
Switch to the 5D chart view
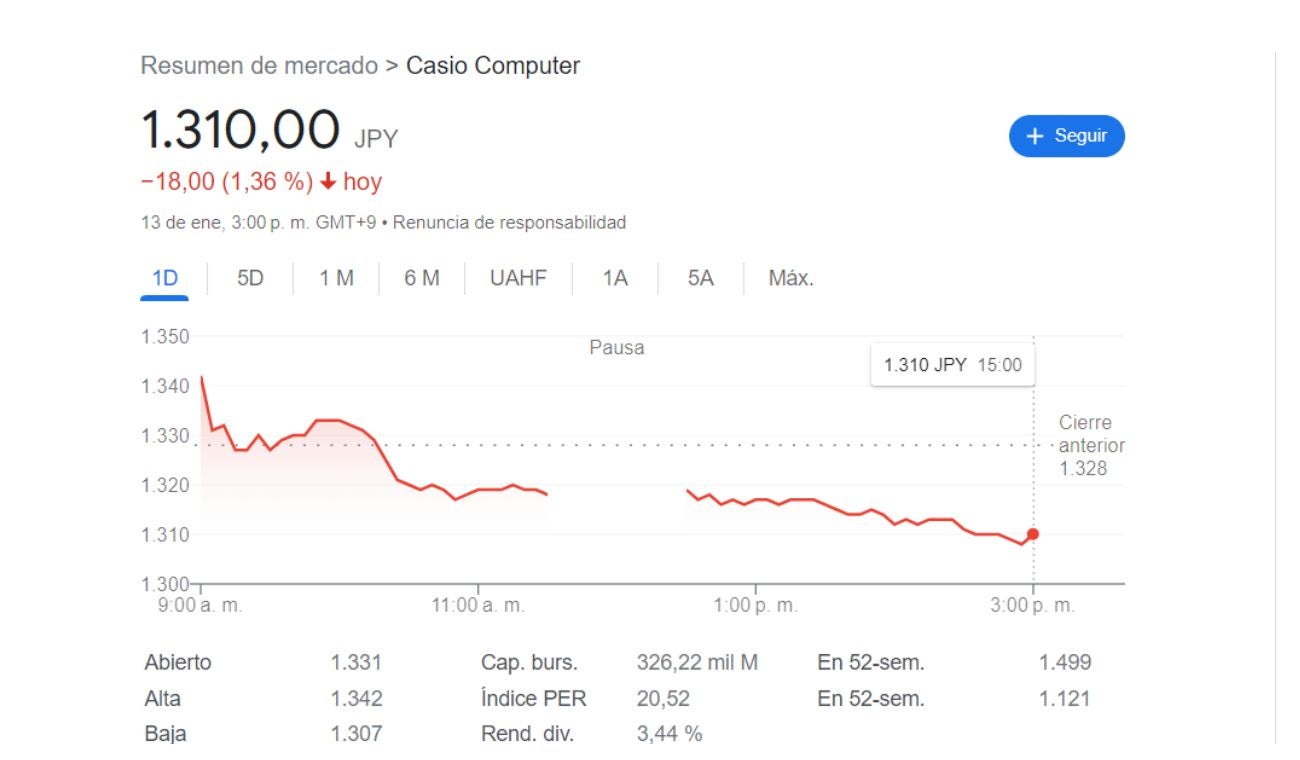[250, 278]
